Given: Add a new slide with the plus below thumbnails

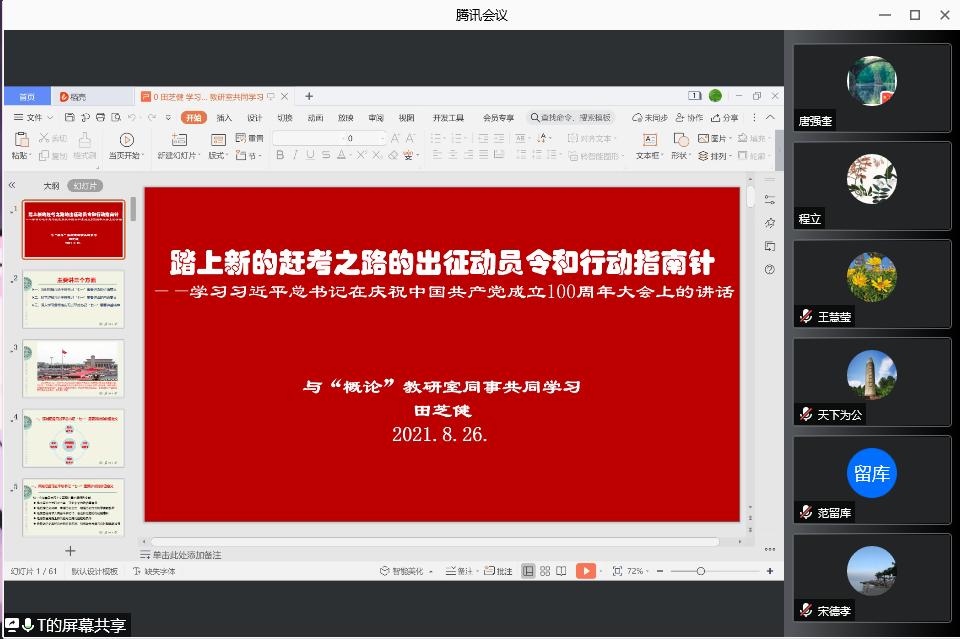Looking at the screenshot, I should click(x=70, y=551).
